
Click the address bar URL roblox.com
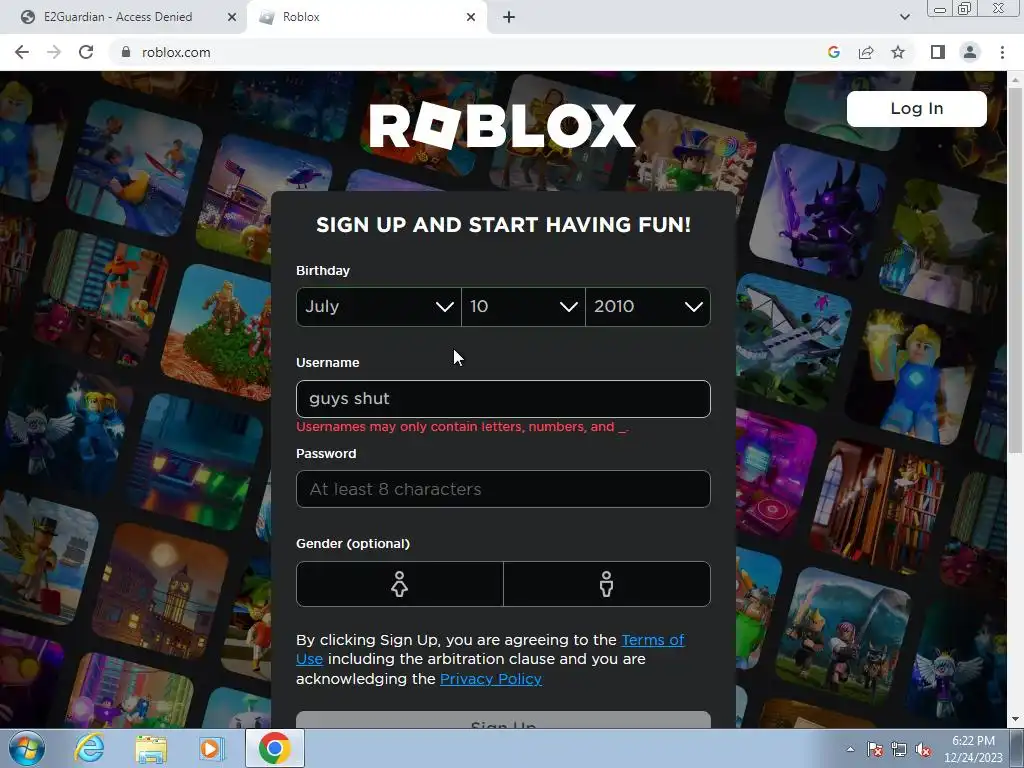tap(176, 52)
